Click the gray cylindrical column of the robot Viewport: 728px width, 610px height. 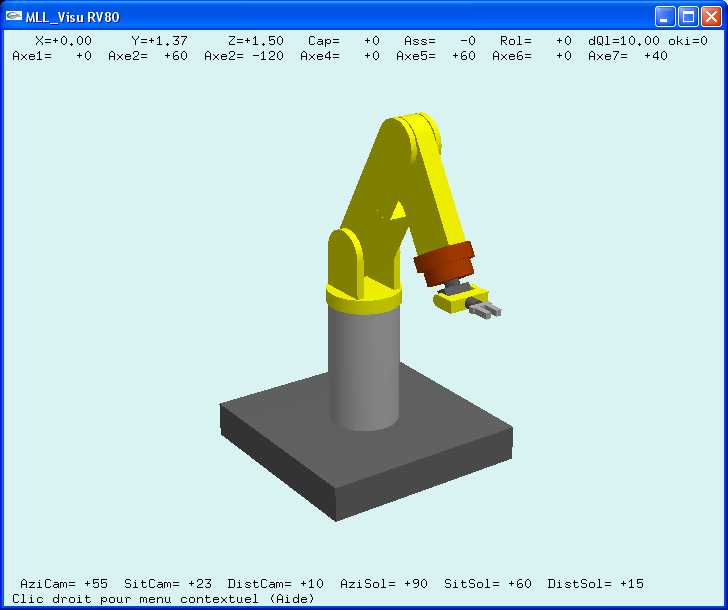pos(365,370)
